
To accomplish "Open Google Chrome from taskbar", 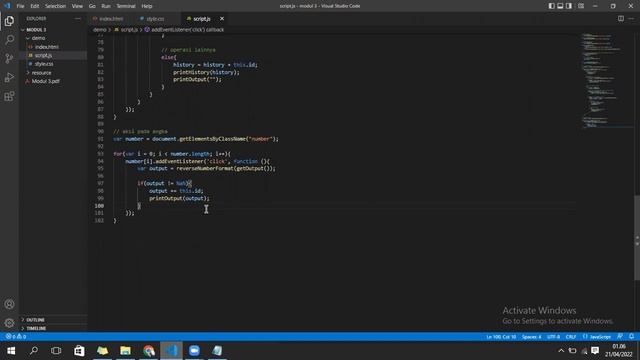I will tap(149, 351).
